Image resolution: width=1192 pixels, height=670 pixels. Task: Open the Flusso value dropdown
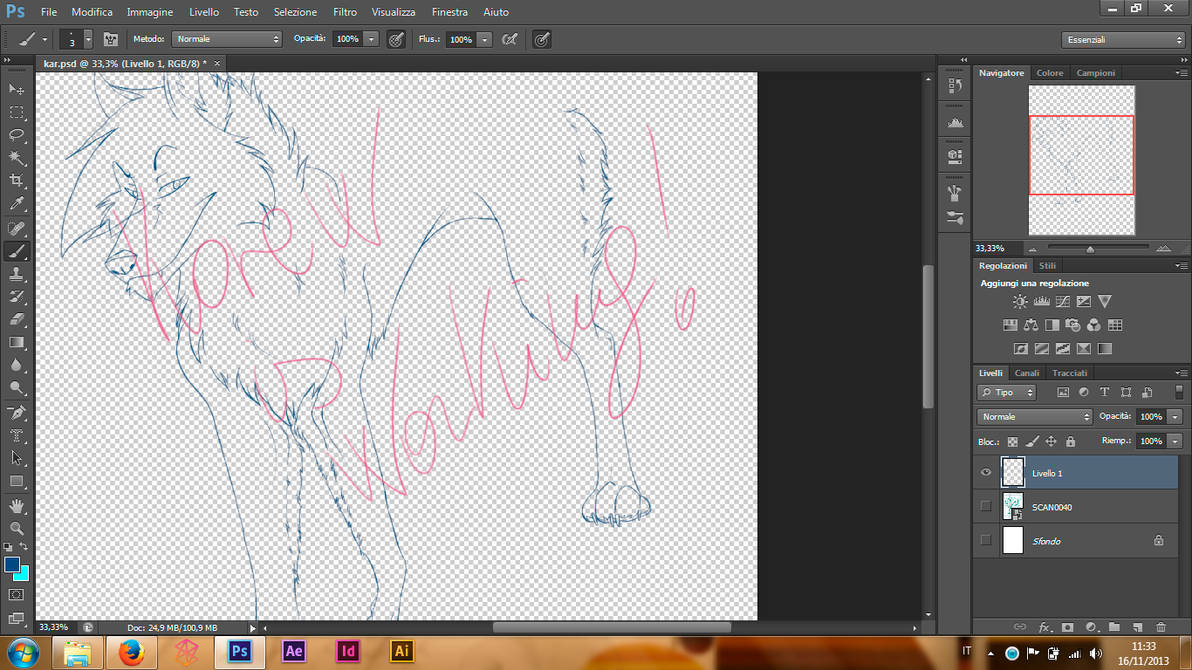(x=484, y=40)
